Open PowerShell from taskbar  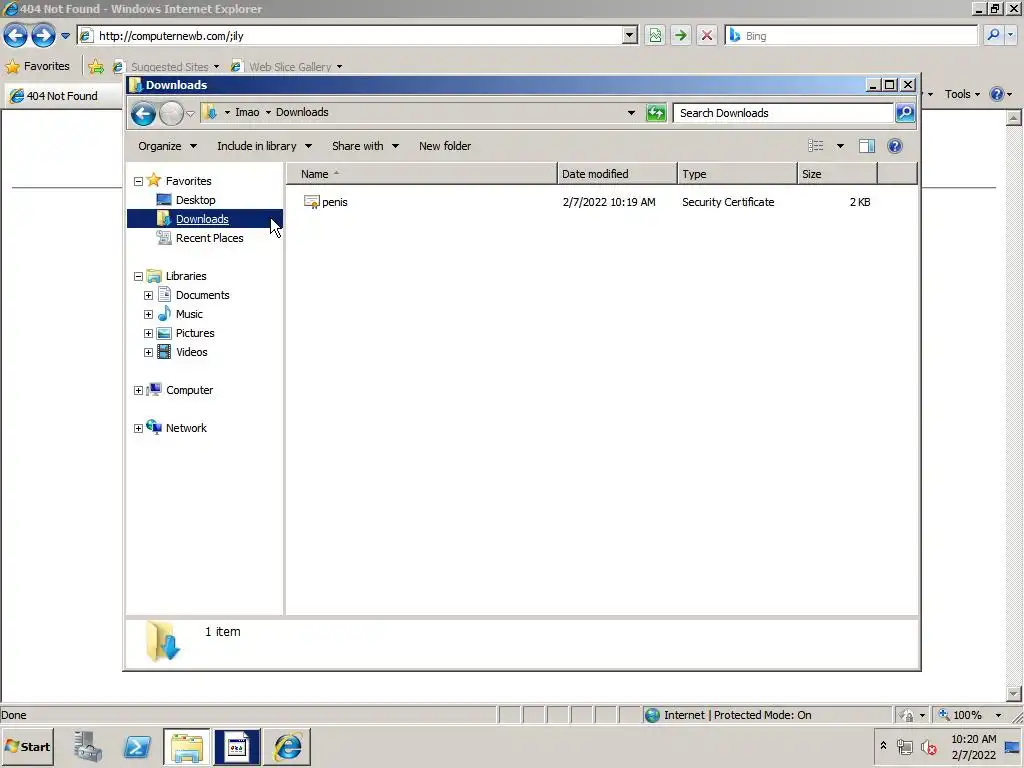pyautogui.click(x=137, y=747)
